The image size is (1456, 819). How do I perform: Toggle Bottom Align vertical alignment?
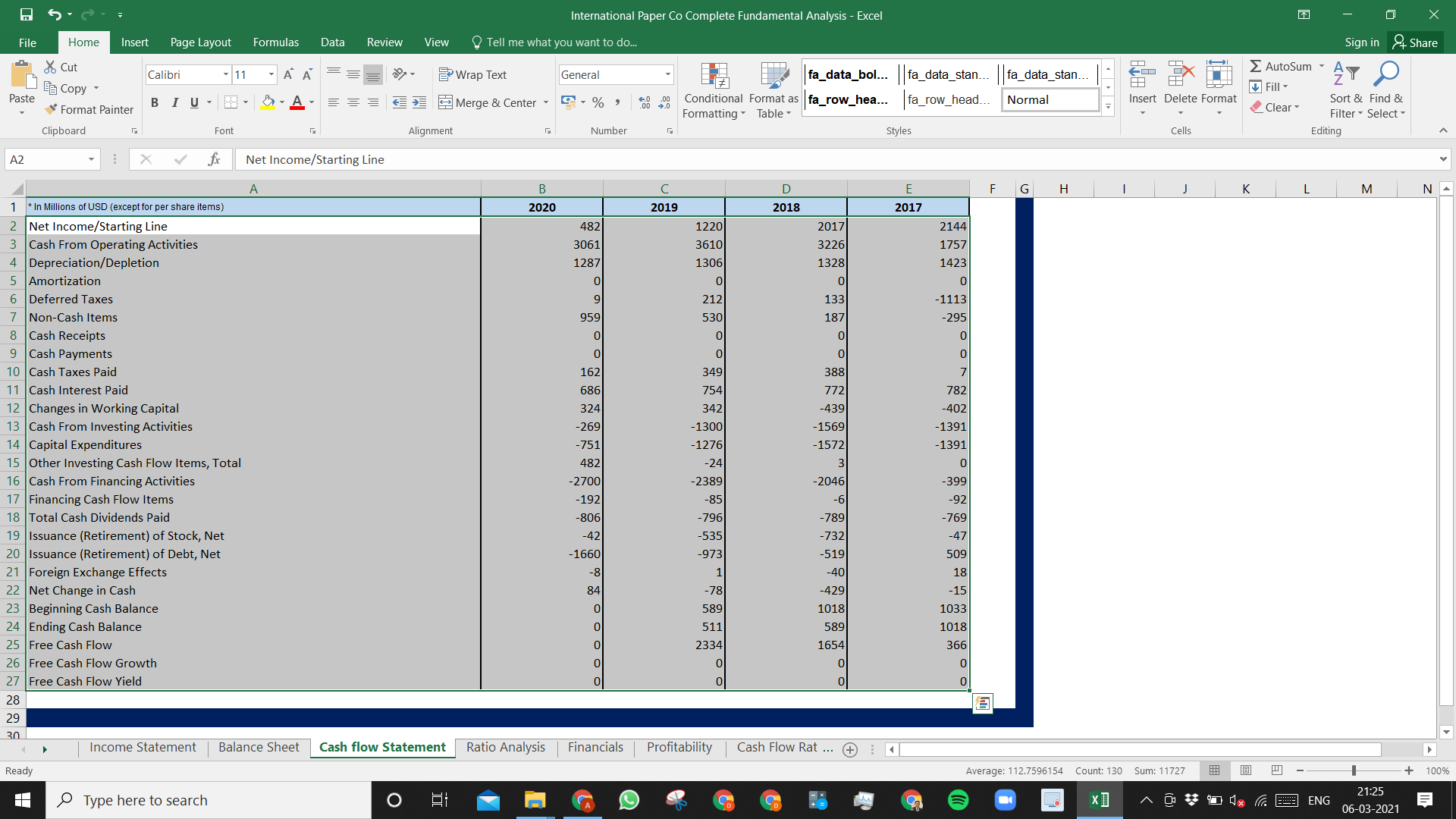372,74
